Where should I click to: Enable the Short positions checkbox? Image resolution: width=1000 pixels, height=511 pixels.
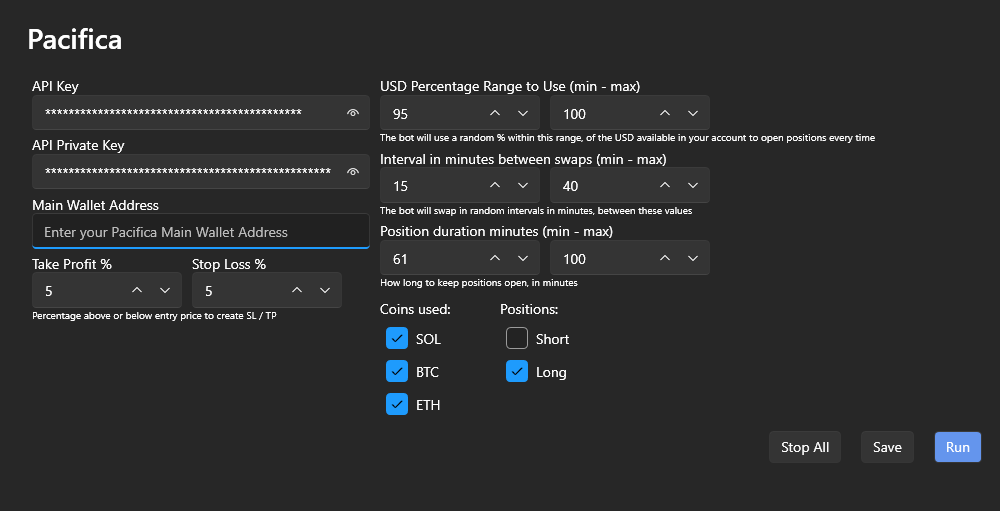tap(516, 339)
